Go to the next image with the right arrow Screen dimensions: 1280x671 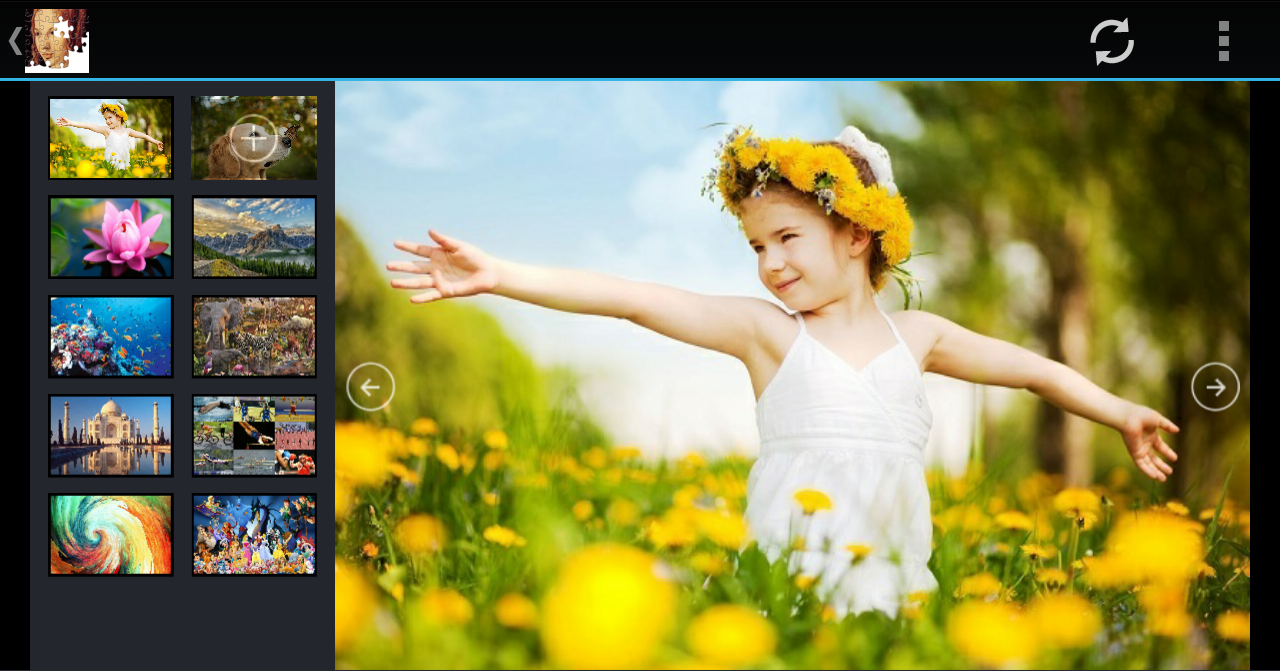(1215, 387)
